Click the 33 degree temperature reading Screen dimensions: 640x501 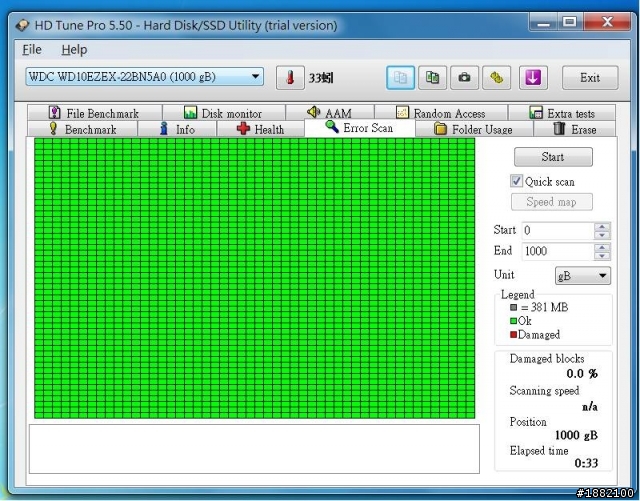pyautogui.click(x=321, y=78)
